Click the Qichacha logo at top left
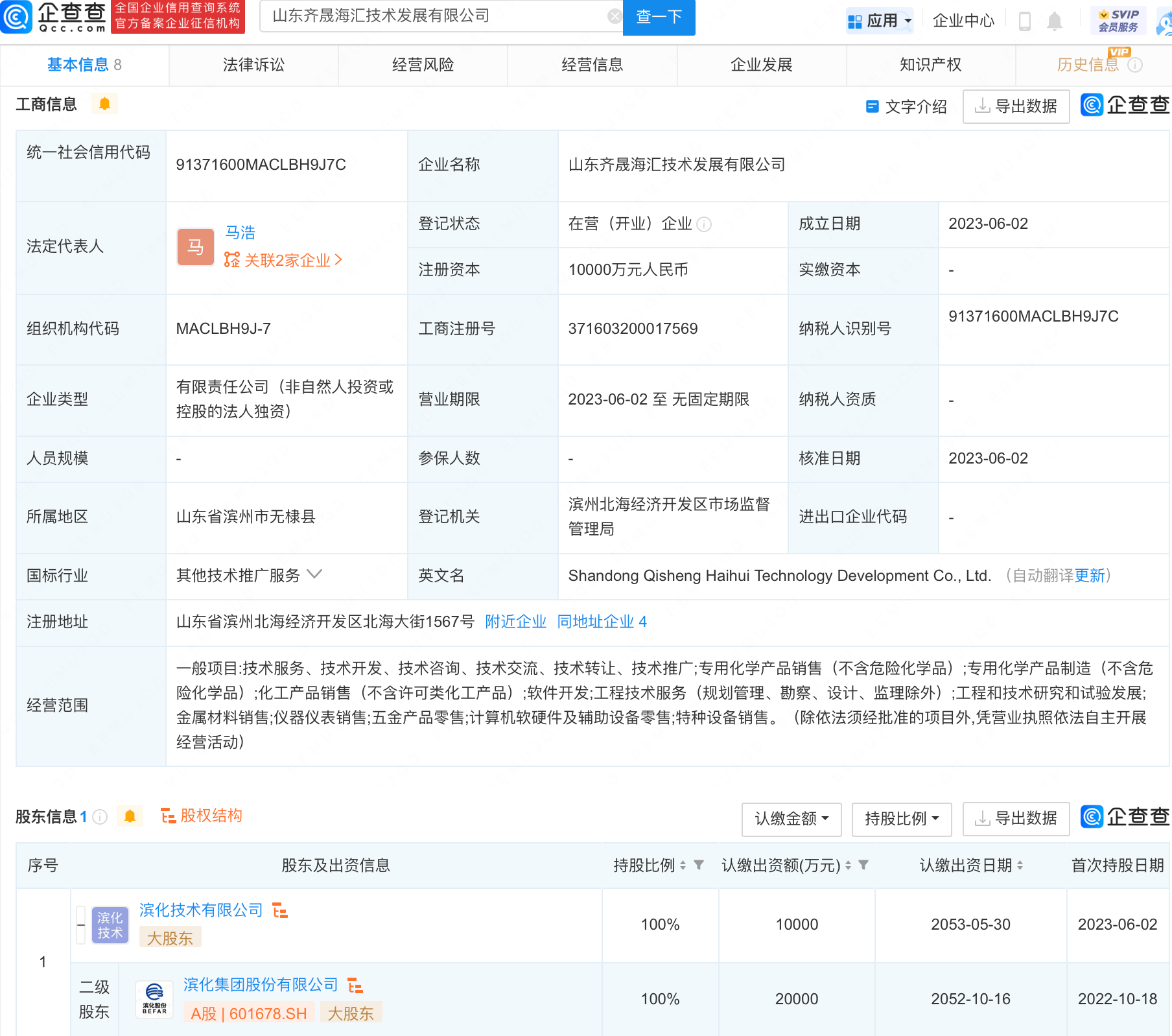Viewport: 1172px width, 1036px height. [x=54, y=17]
